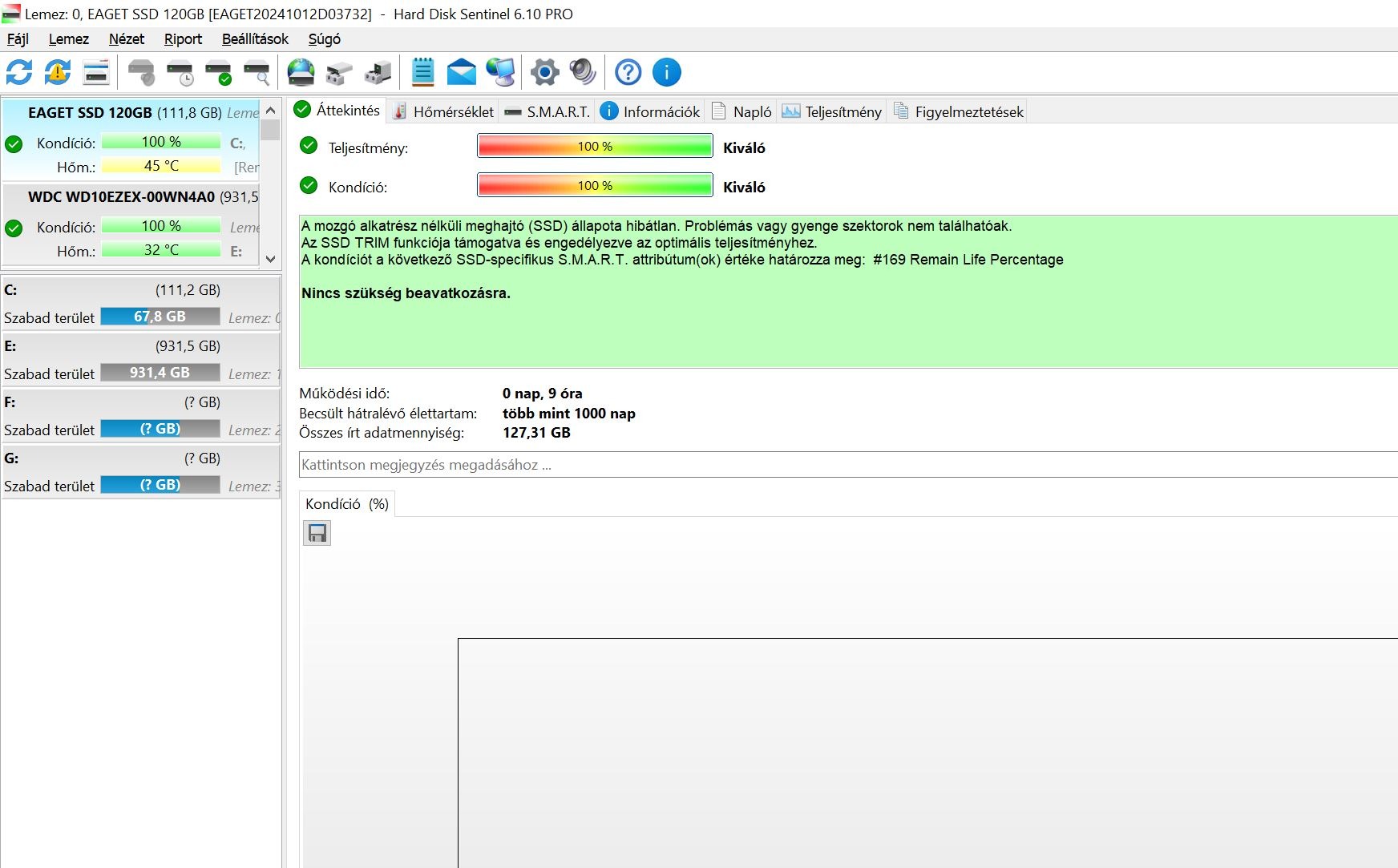This screenshot has width=1398, height=868.
Task: Switch to the Hőmérséklet tab
Action: (443, 111)
